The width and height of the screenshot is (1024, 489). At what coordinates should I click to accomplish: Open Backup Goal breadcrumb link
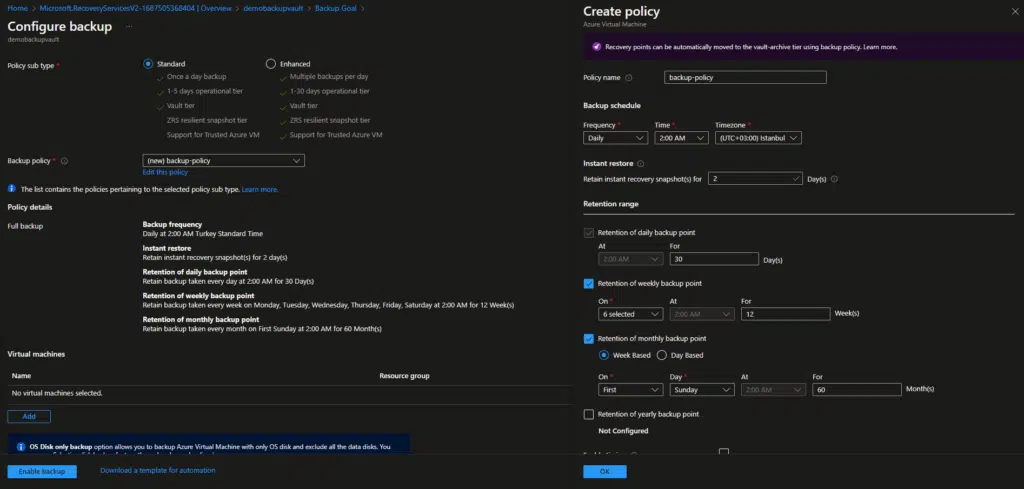[x=336, y=8]
